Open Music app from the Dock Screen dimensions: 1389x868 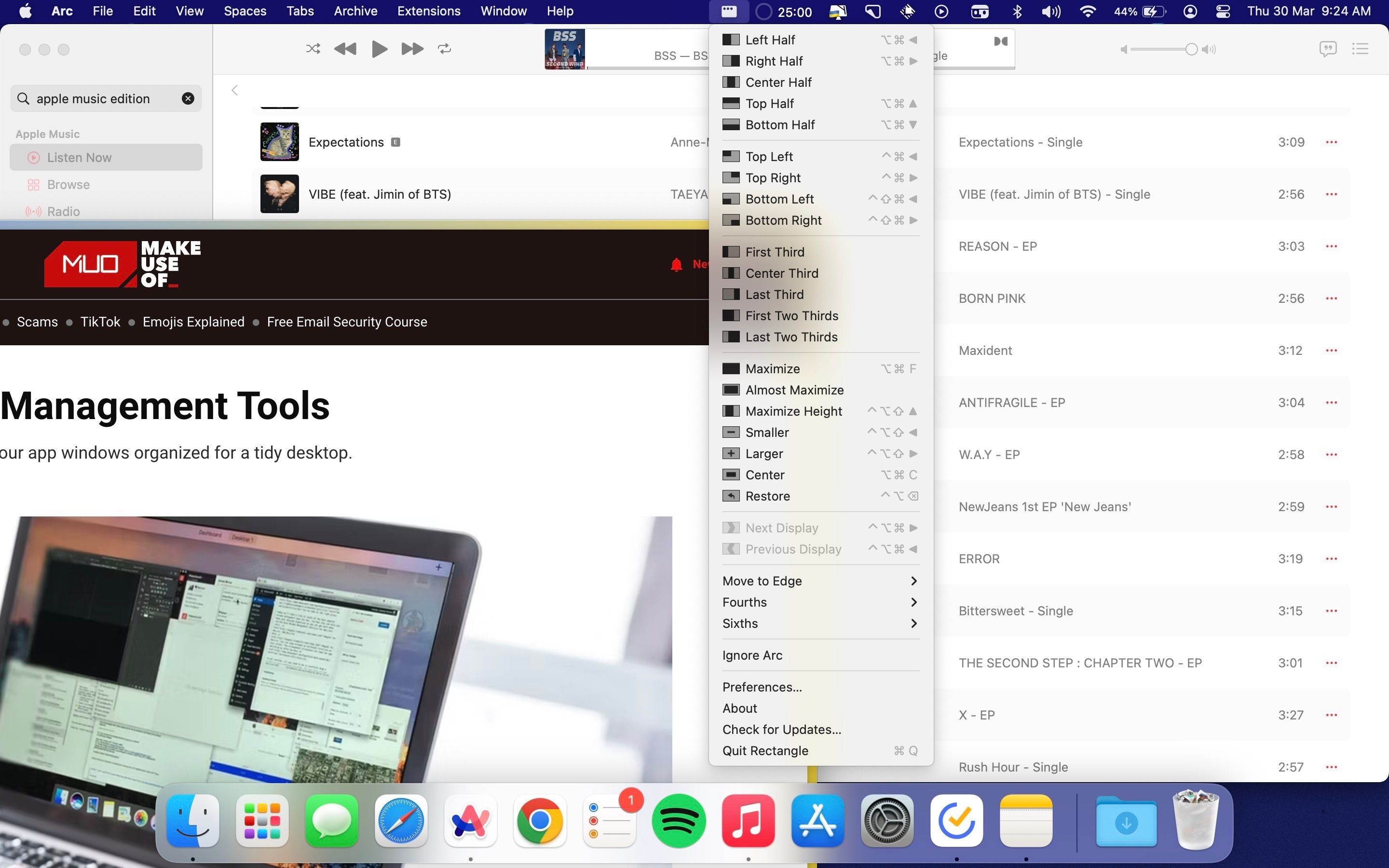749,821
